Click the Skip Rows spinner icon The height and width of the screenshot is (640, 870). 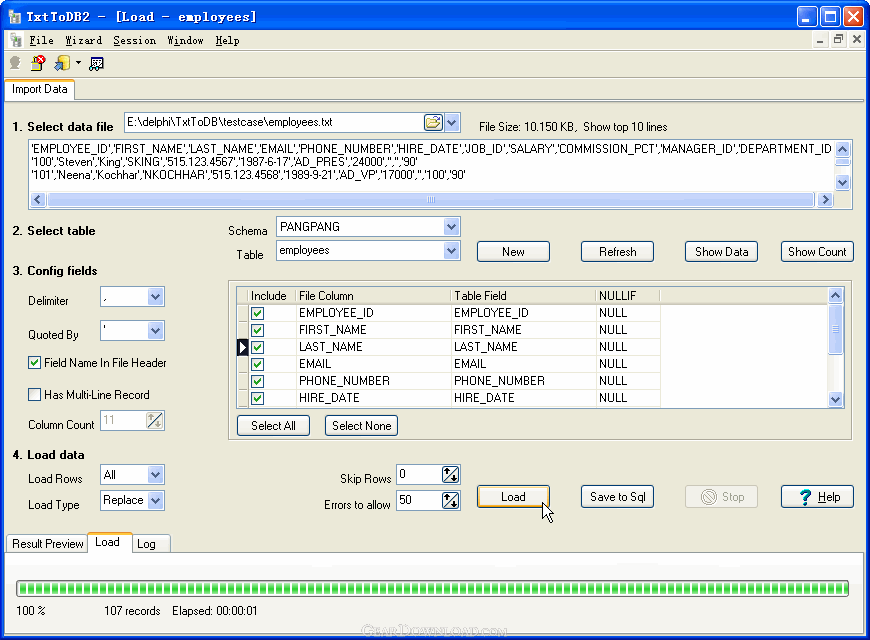coord(451,475)
